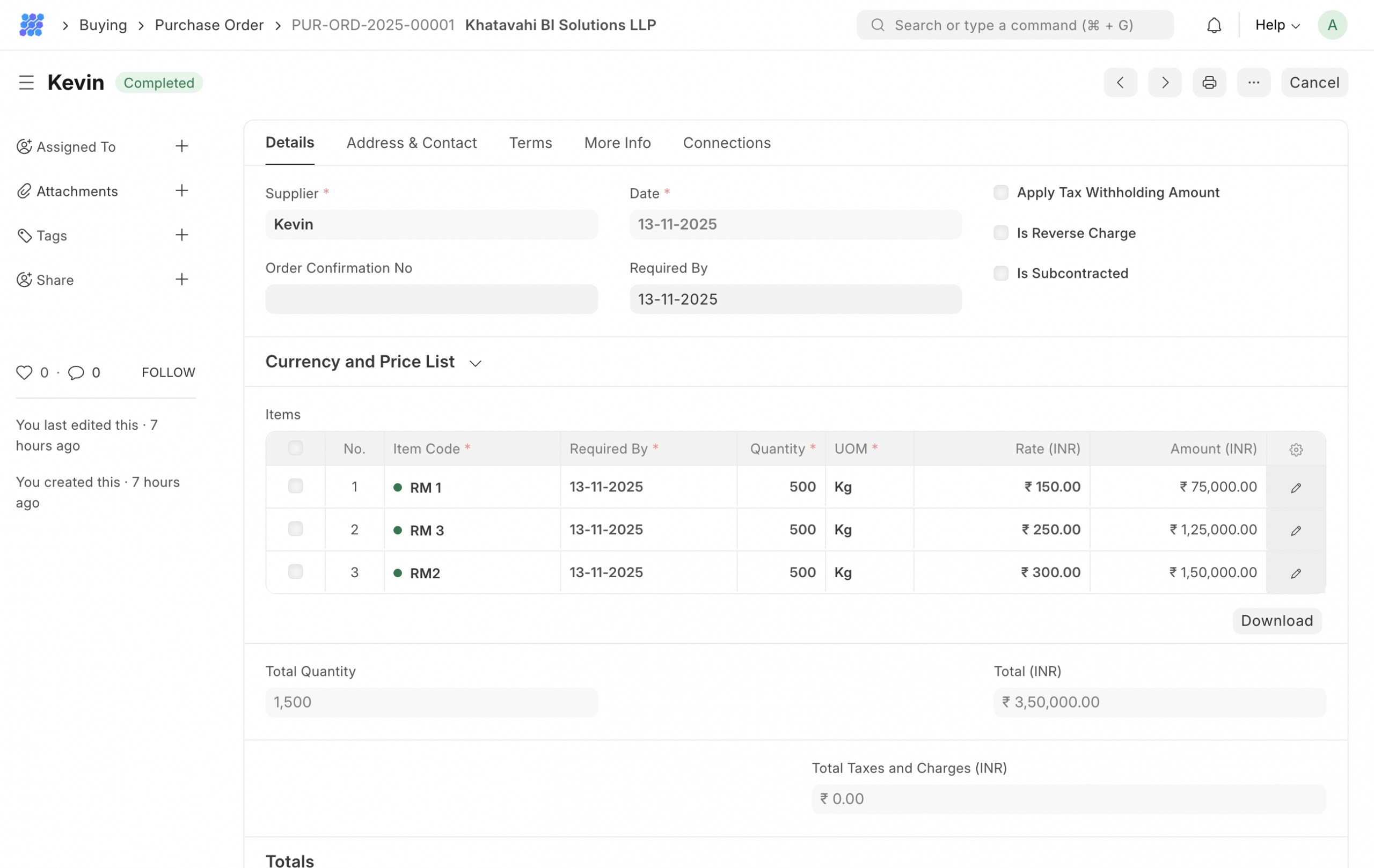Open the print icon button

click(1209, 83)
